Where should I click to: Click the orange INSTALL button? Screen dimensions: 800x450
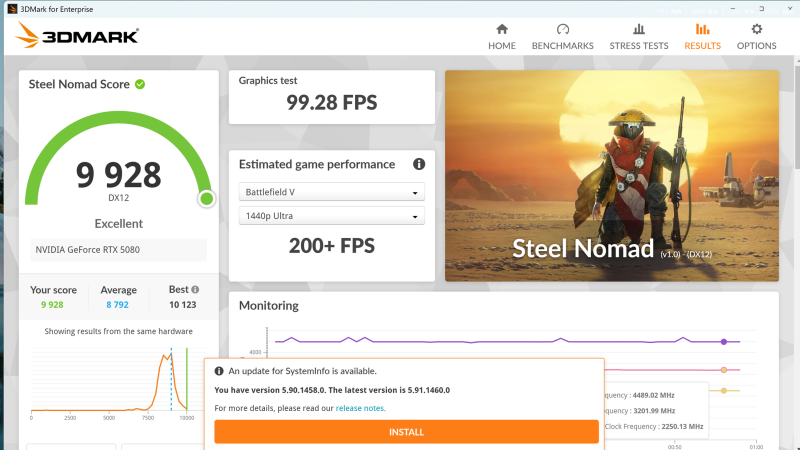pyautogui.click(x=406, y=432)
